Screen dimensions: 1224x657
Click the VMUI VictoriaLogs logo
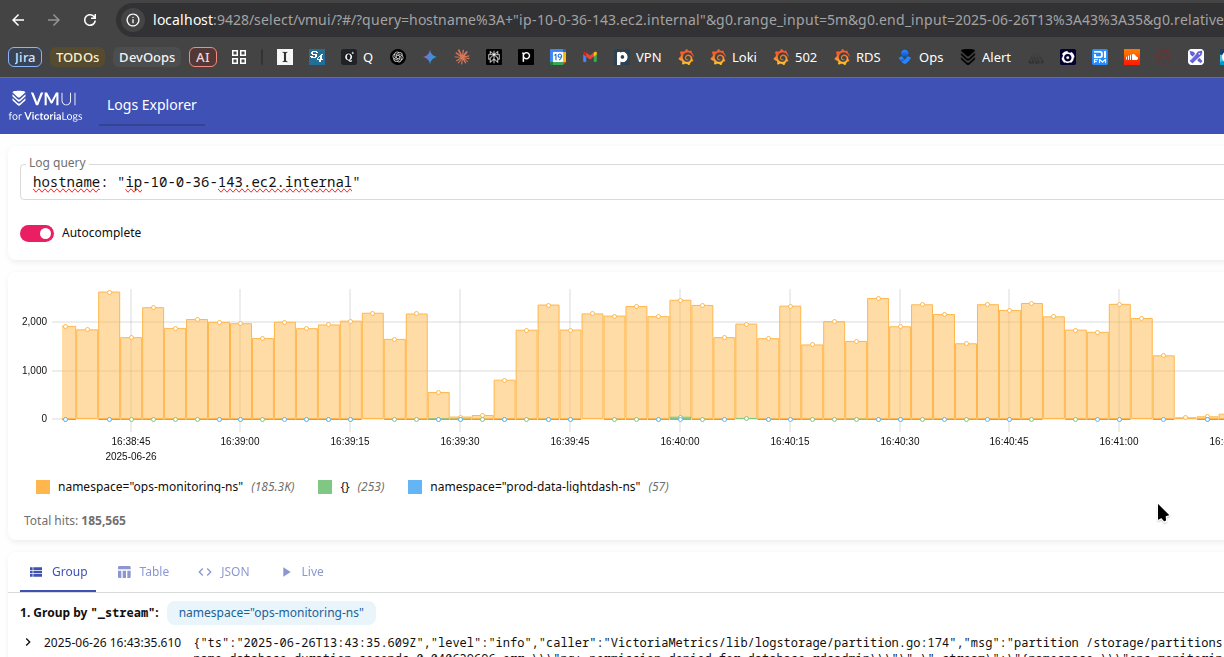tap(46, 105)
